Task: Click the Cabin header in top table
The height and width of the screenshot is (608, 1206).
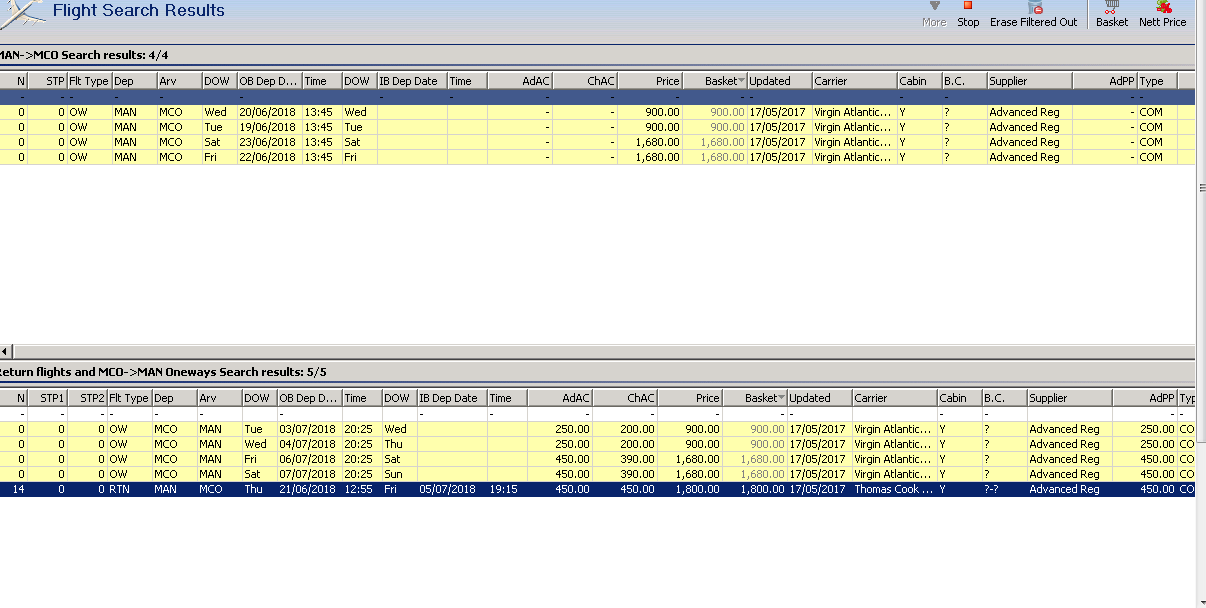Action: [x=919, y=81]
